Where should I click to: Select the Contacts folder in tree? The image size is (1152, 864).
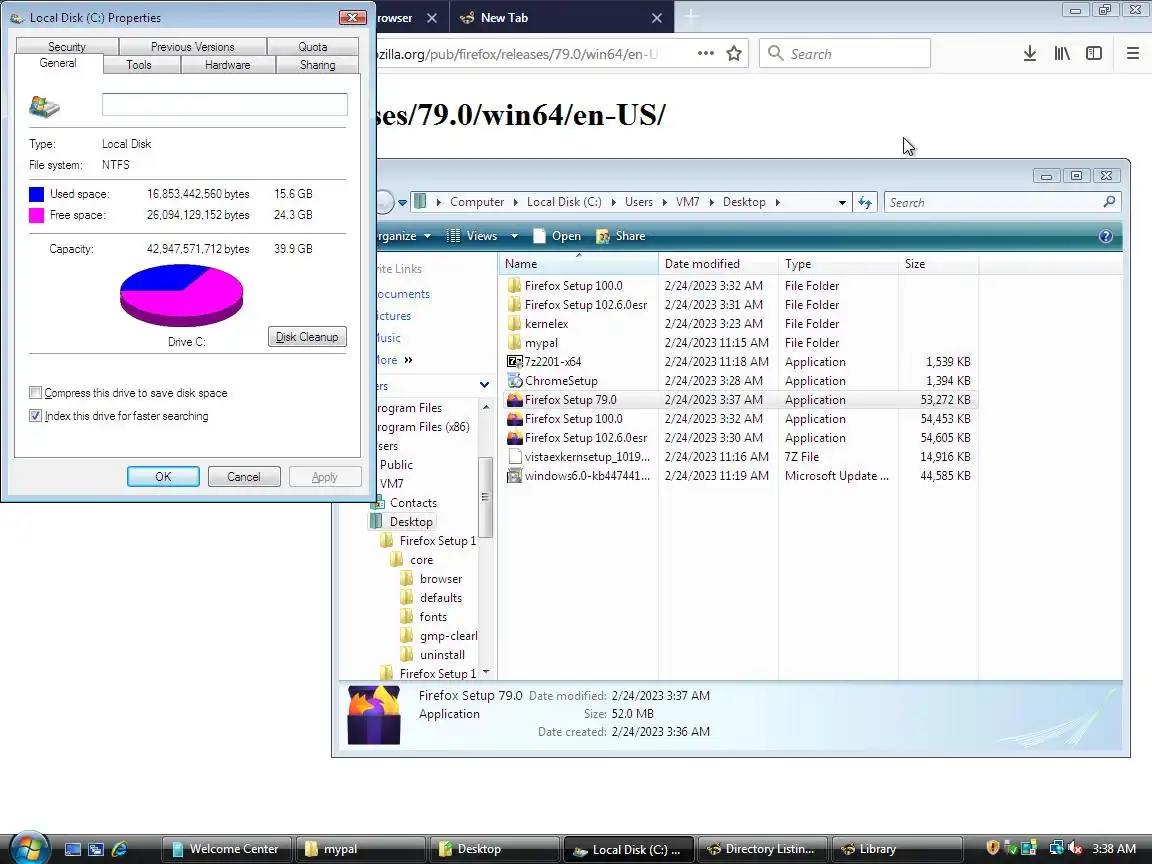coord(404,503)
